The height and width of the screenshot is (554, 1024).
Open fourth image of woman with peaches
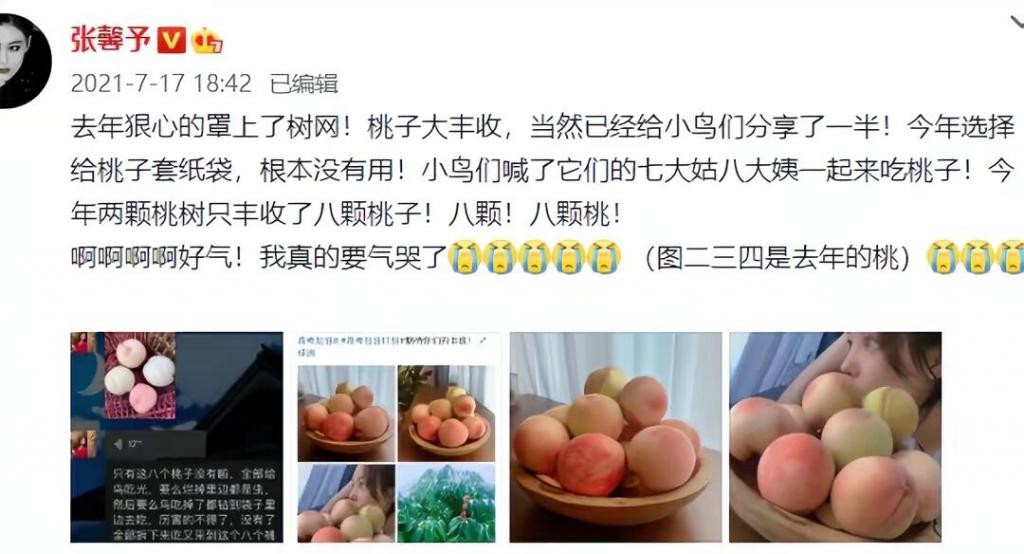[835, 437]
